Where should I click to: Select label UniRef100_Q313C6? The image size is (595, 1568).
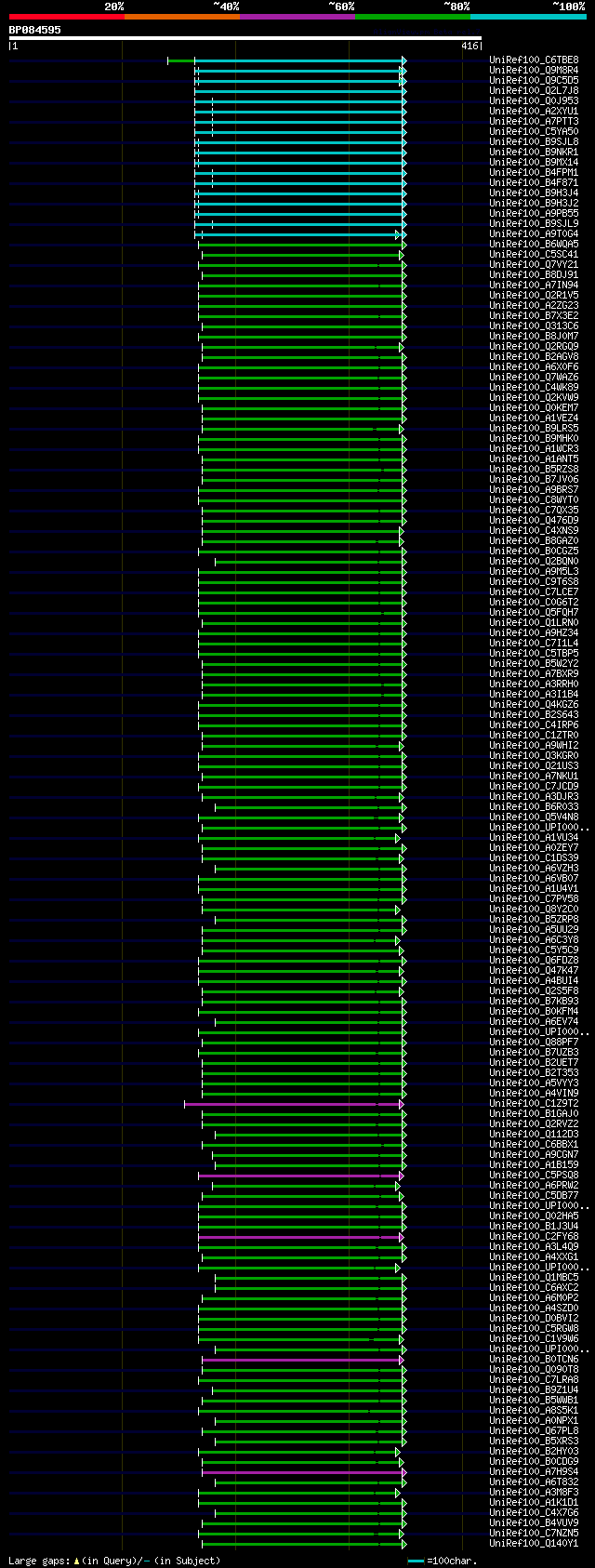coord(534,326)
